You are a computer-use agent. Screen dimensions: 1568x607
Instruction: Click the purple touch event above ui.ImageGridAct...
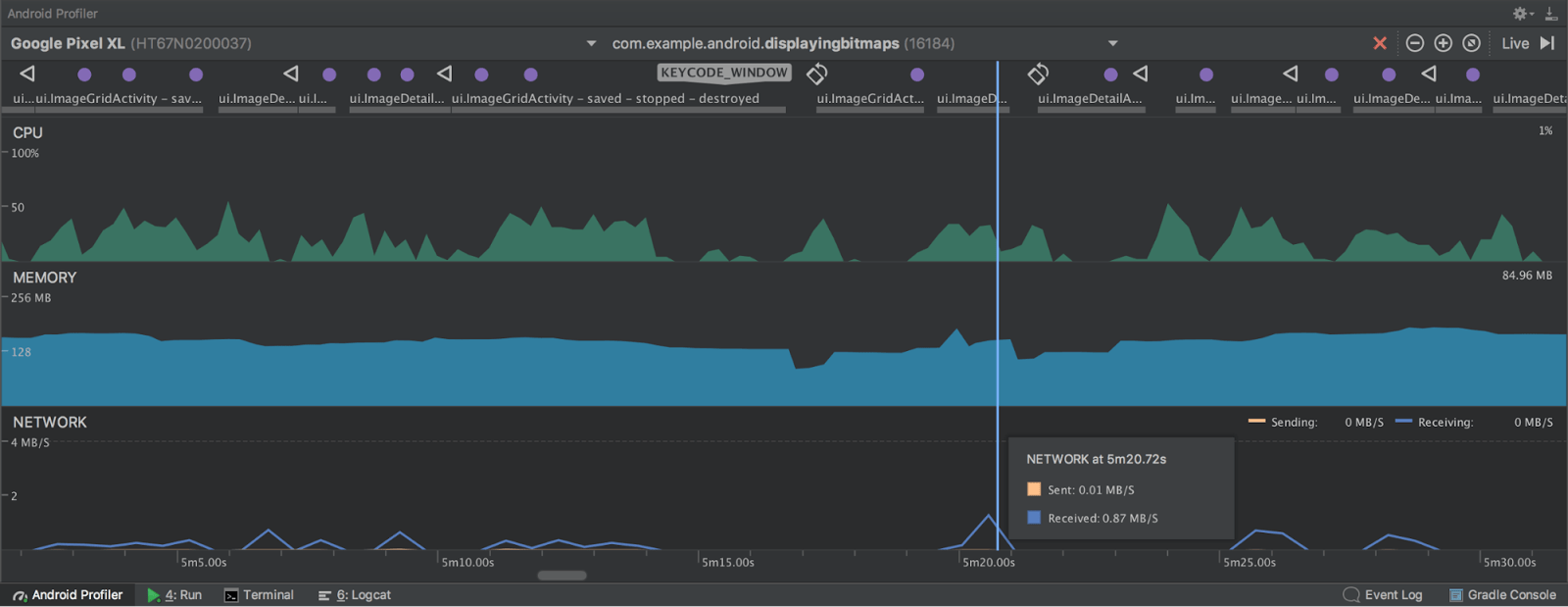point(917,75)
